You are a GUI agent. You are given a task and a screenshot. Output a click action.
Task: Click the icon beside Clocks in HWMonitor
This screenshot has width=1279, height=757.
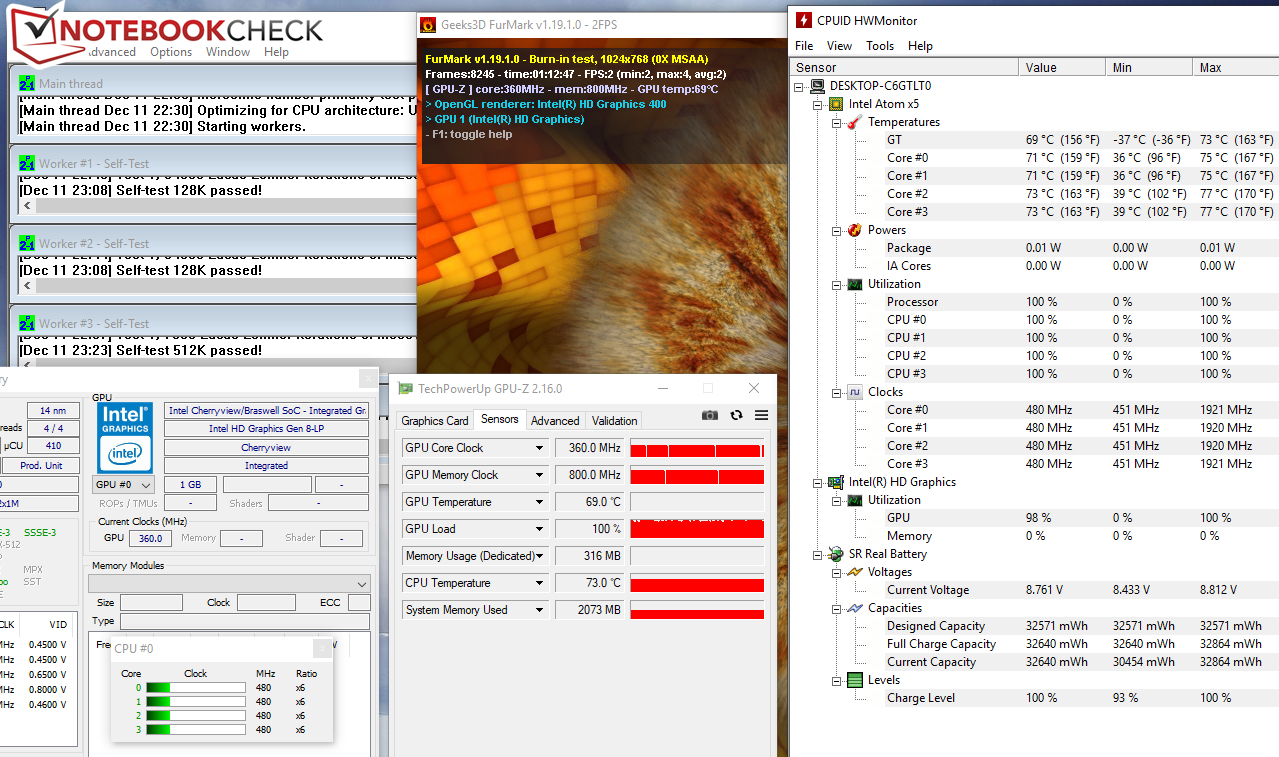pos(854,392)
